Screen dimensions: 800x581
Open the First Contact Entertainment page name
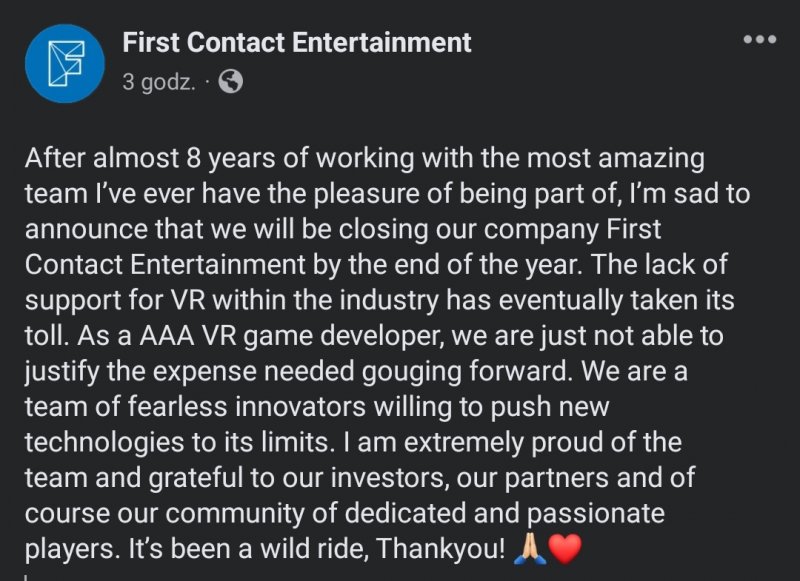pyautogui.click(x=296, y=42)
